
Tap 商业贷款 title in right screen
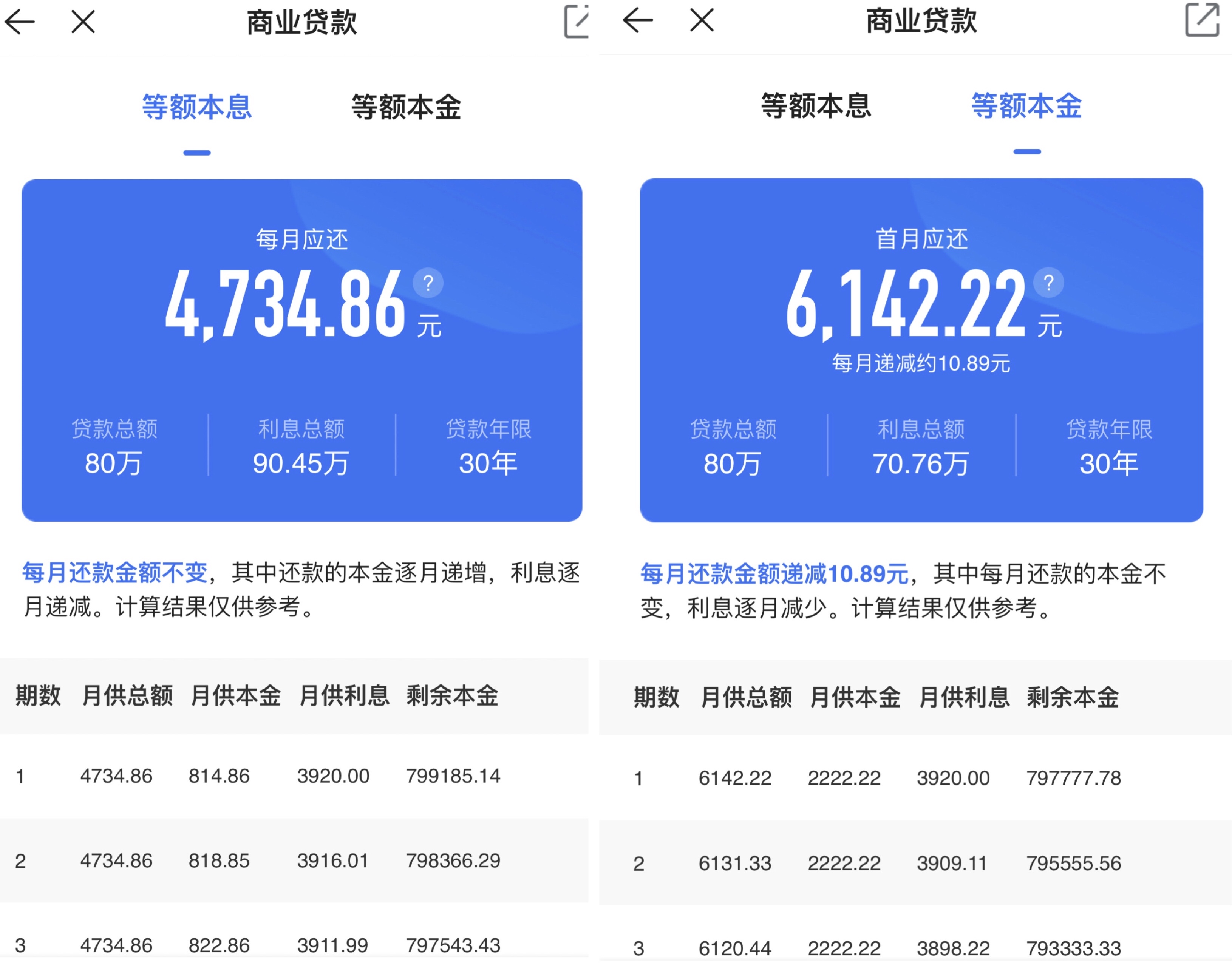point(921,21)
